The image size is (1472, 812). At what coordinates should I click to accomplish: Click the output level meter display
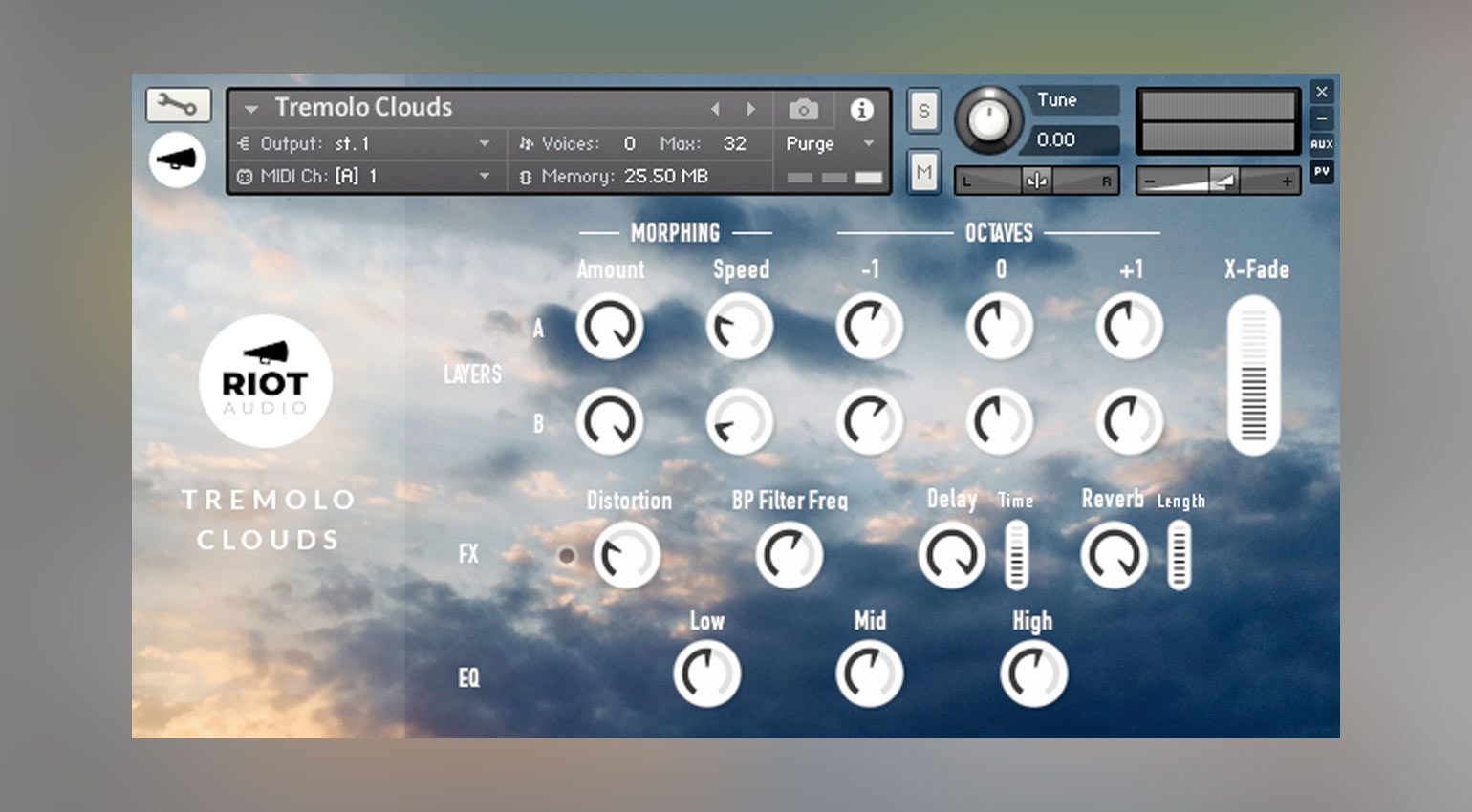[1218, 122]
